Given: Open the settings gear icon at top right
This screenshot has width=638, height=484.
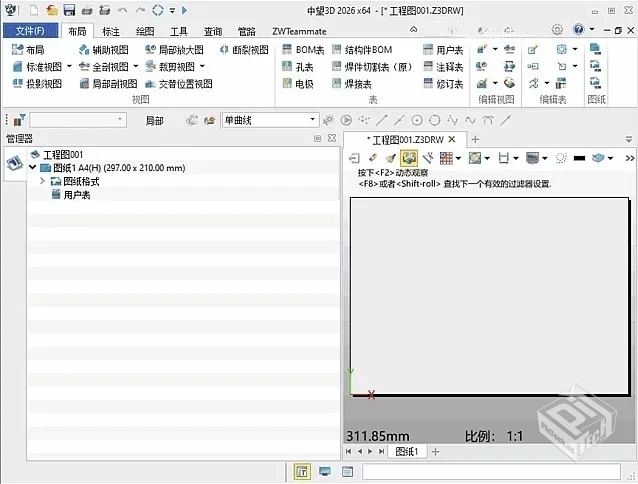Looking at the screenshot, I should (557, 30).
